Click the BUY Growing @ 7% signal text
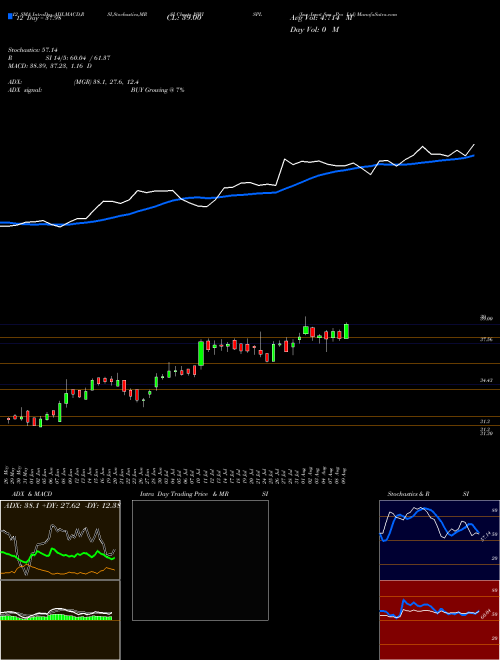The height and width of the screenshot is (660, 500). click(x=157, y=90)
